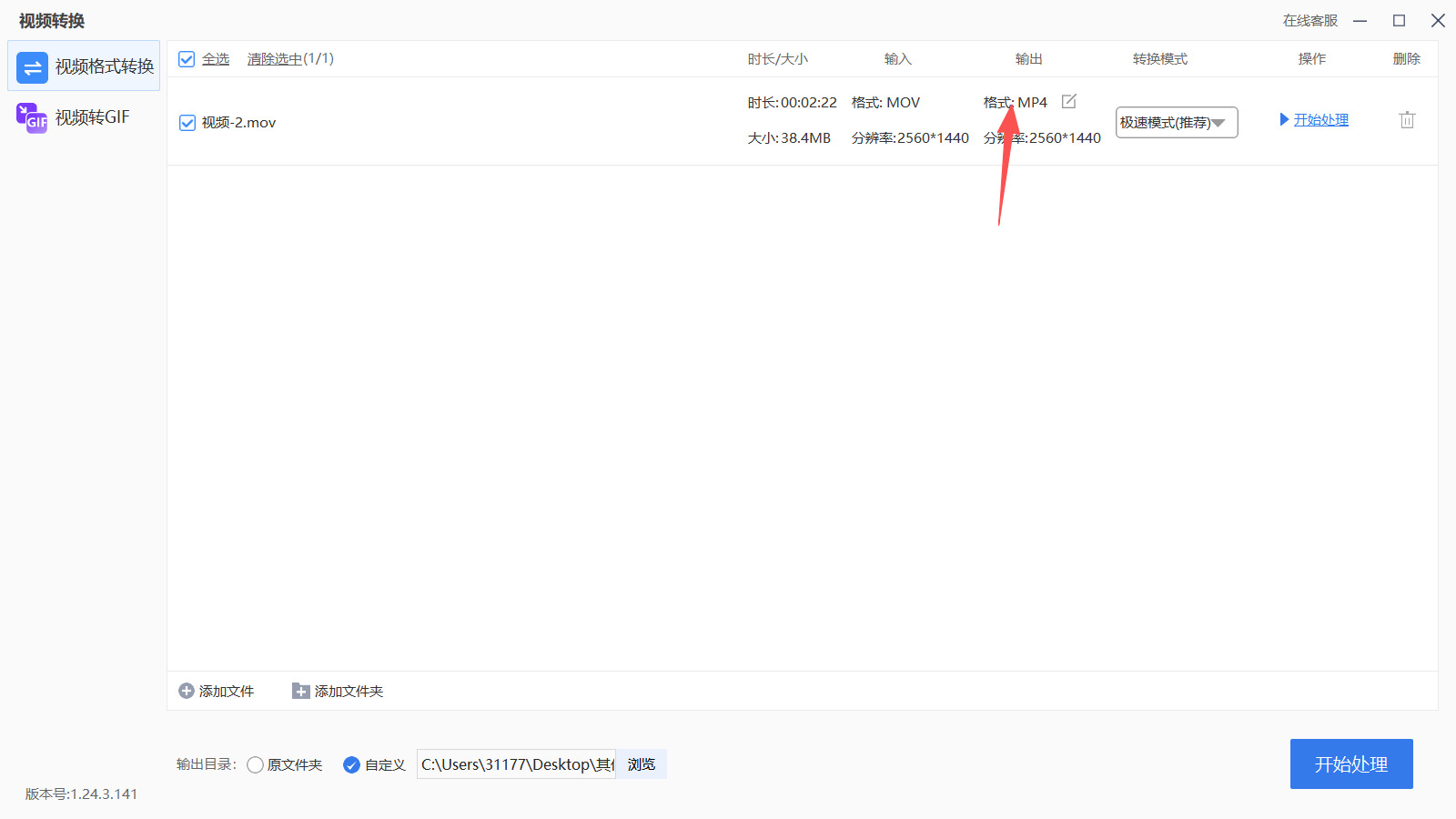This screenshot has width=1456, height=819.
Task: Click the 转换模式 column header
Action: (x=1160, y=59)
